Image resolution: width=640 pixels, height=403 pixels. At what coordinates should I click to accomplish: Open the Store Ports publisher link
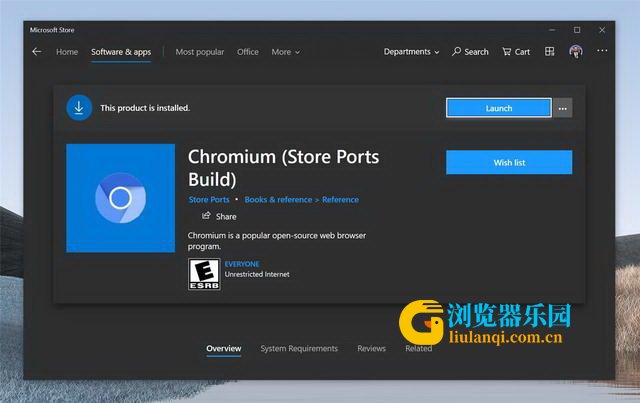(209, 200)
